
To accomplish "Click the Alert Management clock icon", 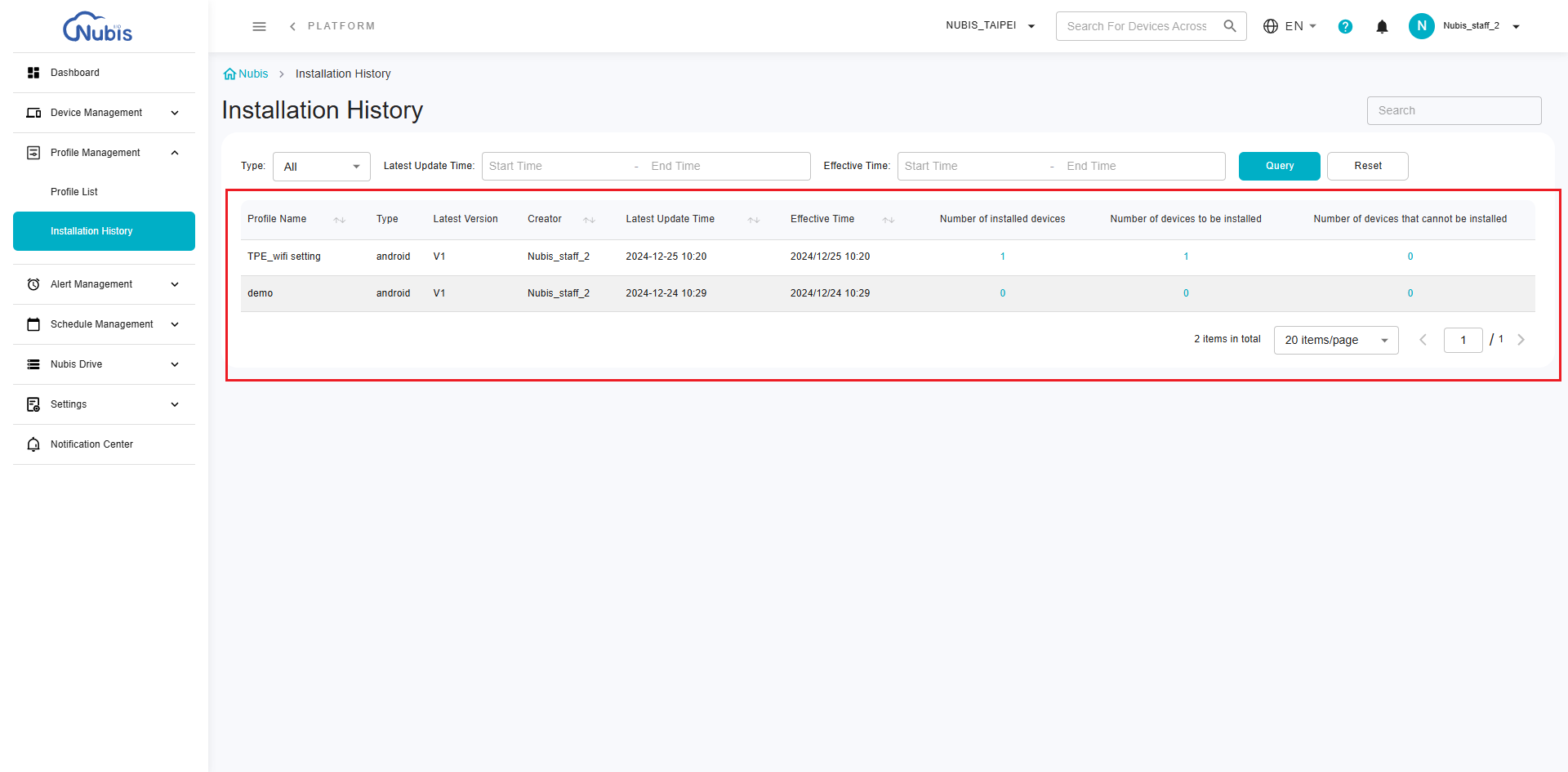I will click(33, 284).
